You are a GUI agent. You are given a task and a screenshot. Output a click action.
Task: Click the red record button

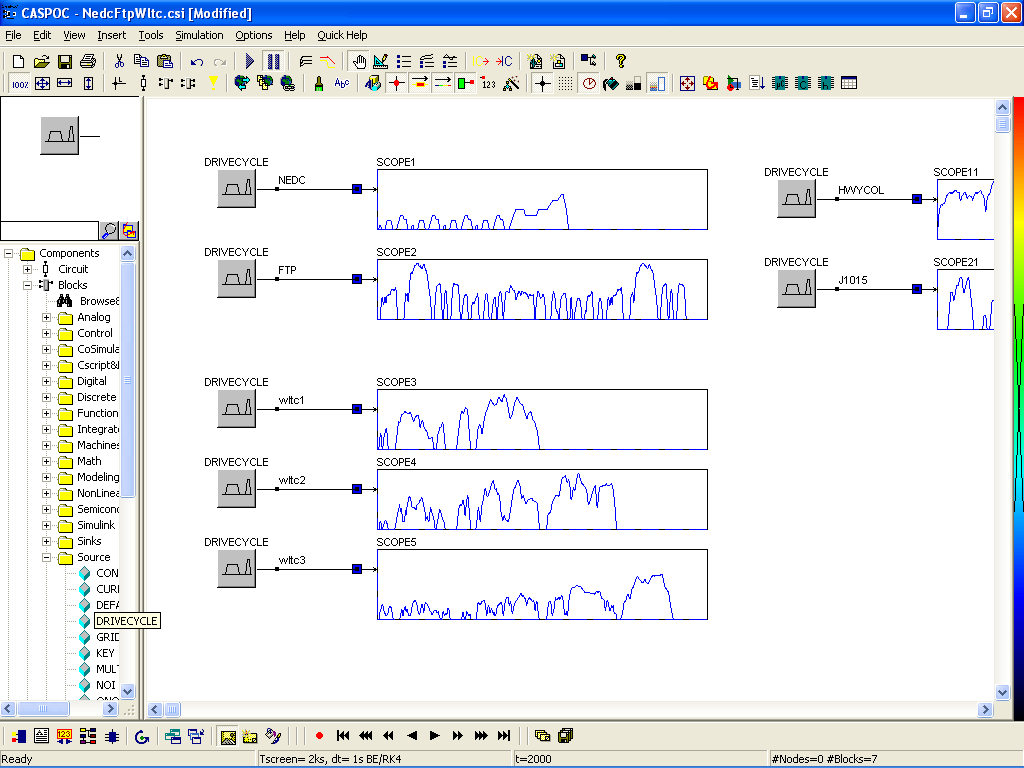[319, 736]
